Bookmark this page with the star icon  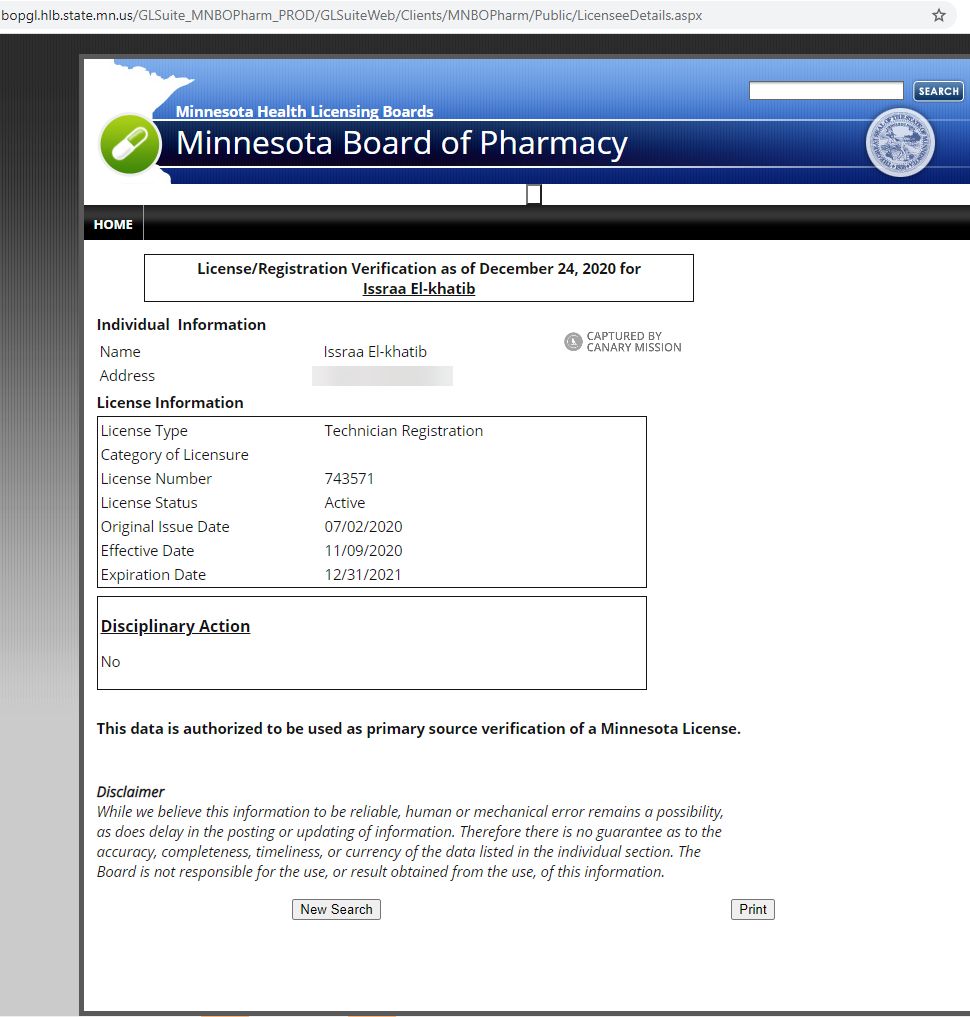coord(938,15)
